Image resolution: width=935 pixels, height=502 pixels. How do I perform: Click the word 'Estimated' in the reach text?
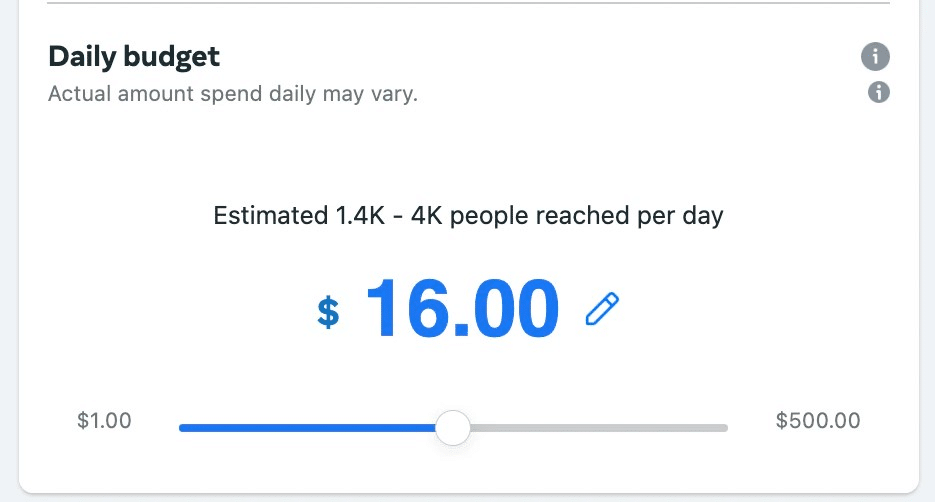271,215
